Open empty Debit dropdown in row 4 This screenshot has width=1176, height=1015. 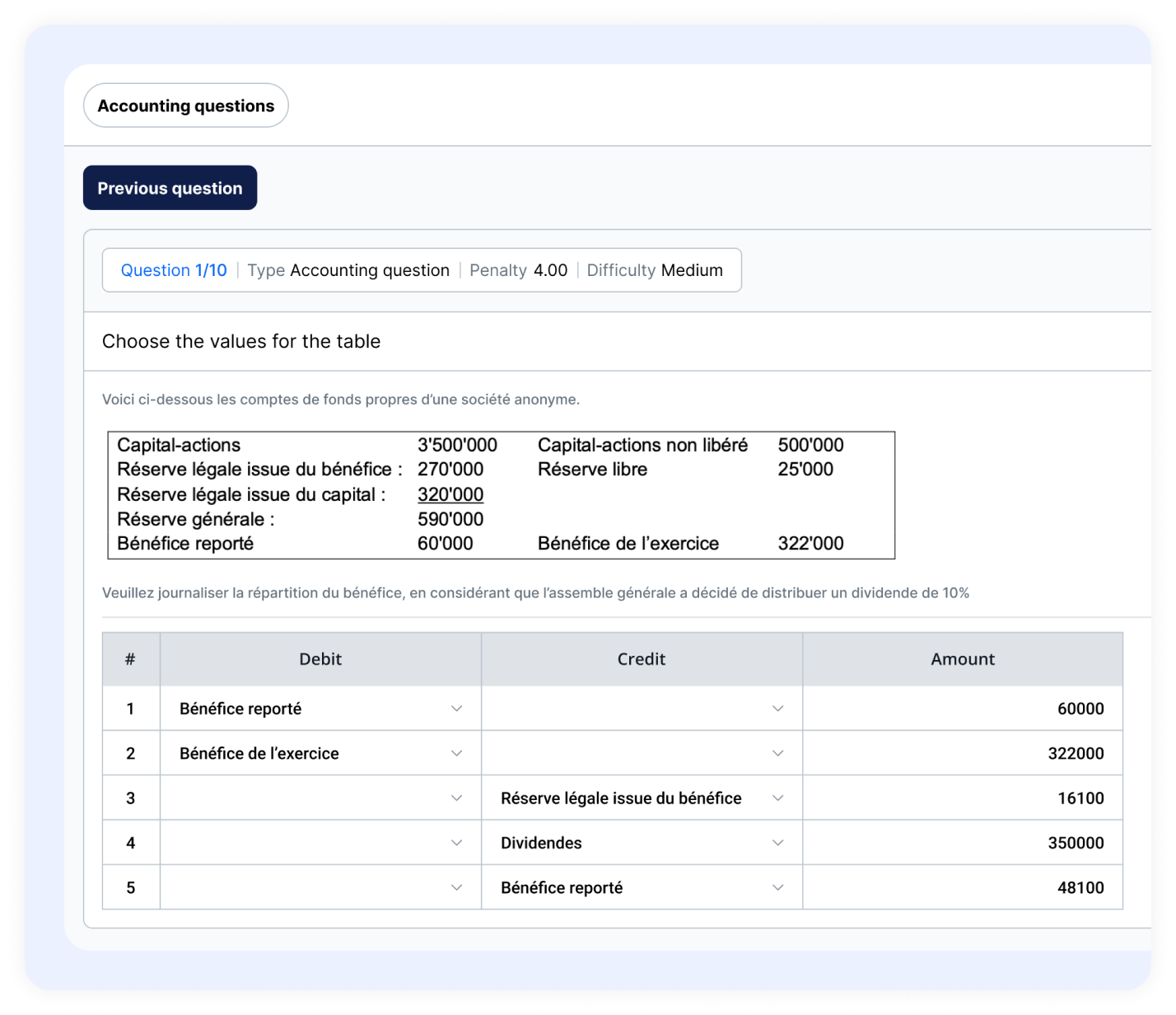pyautogui.click(x=320, y=843)
